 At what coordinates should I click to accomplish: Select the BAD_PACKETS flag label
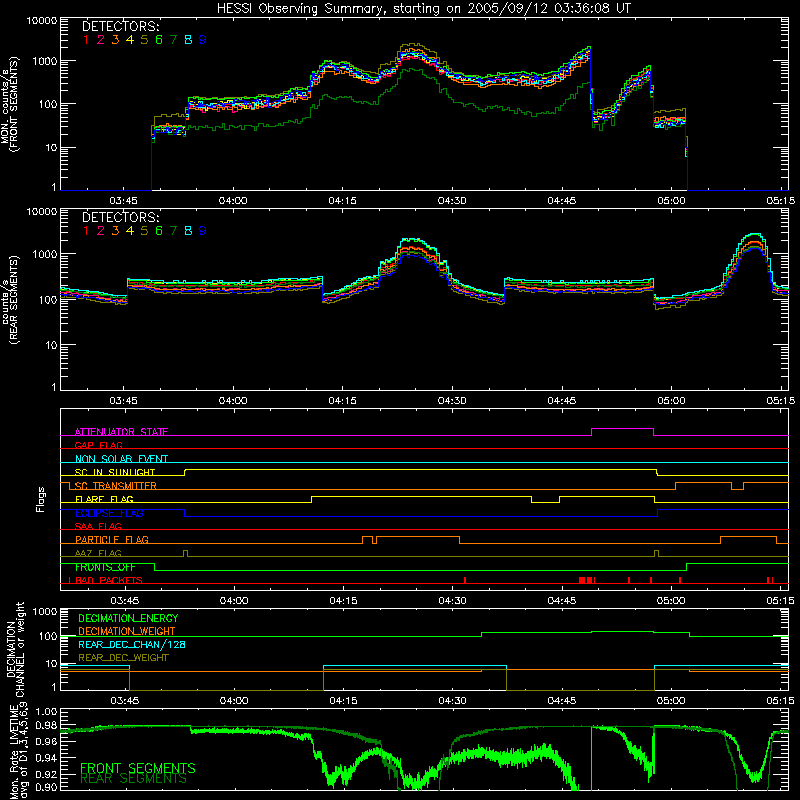pyautogui.click(x=109, y=580)
